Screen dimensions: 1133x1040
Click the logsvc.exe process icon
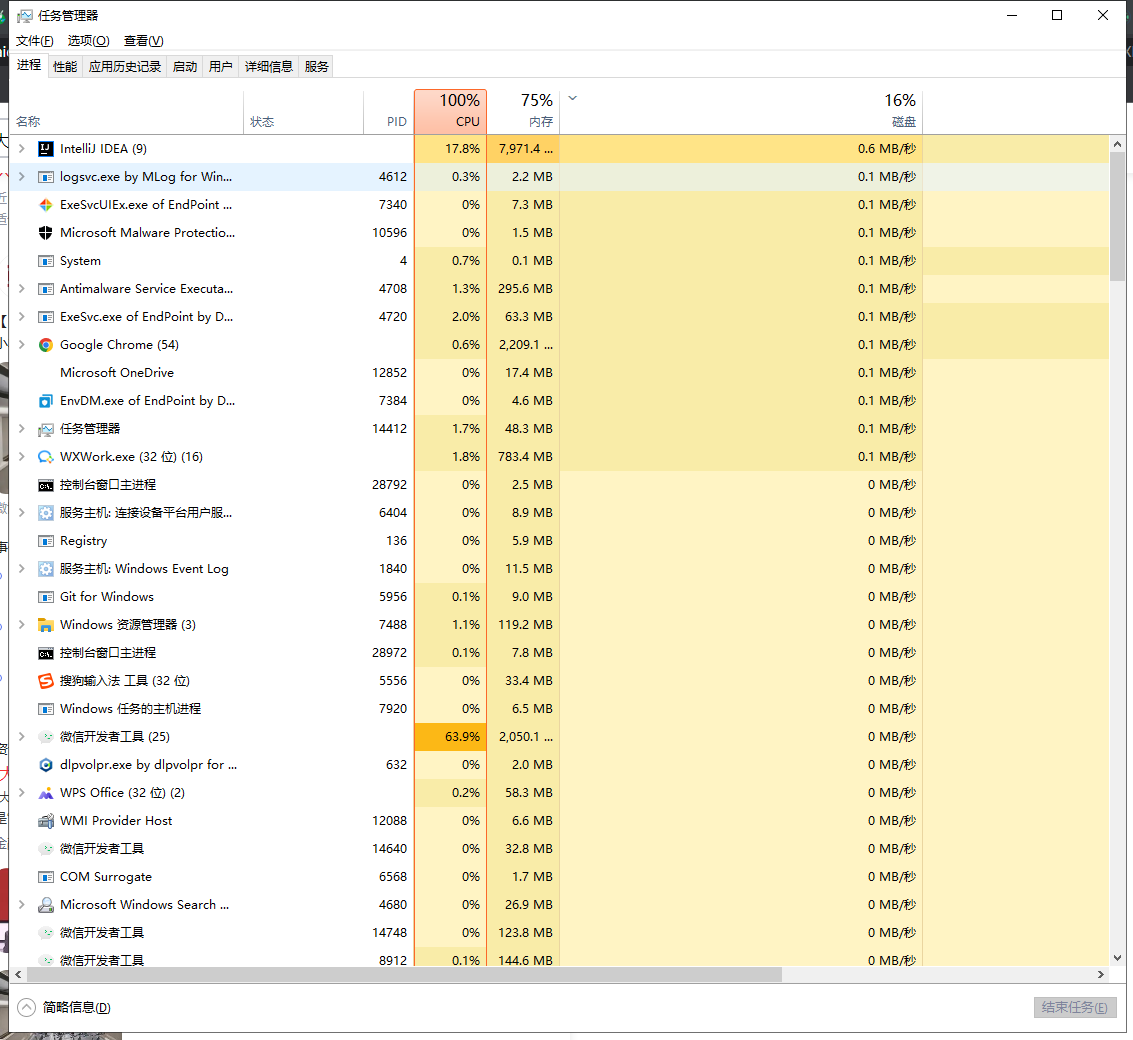[46, 177]
